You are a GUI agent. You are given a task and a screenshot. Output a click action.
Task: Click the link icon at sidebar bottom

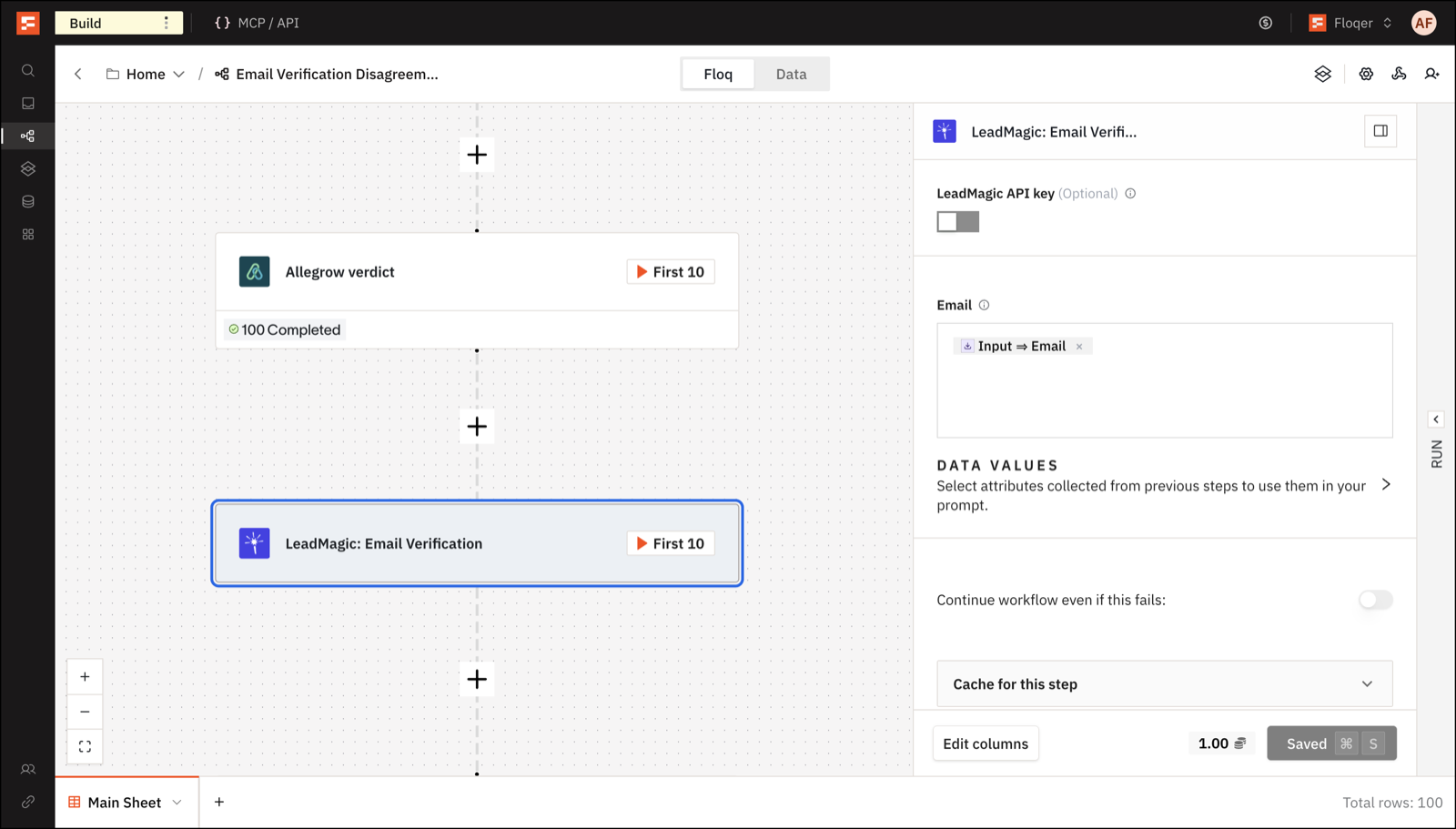[x=28, y=803]
